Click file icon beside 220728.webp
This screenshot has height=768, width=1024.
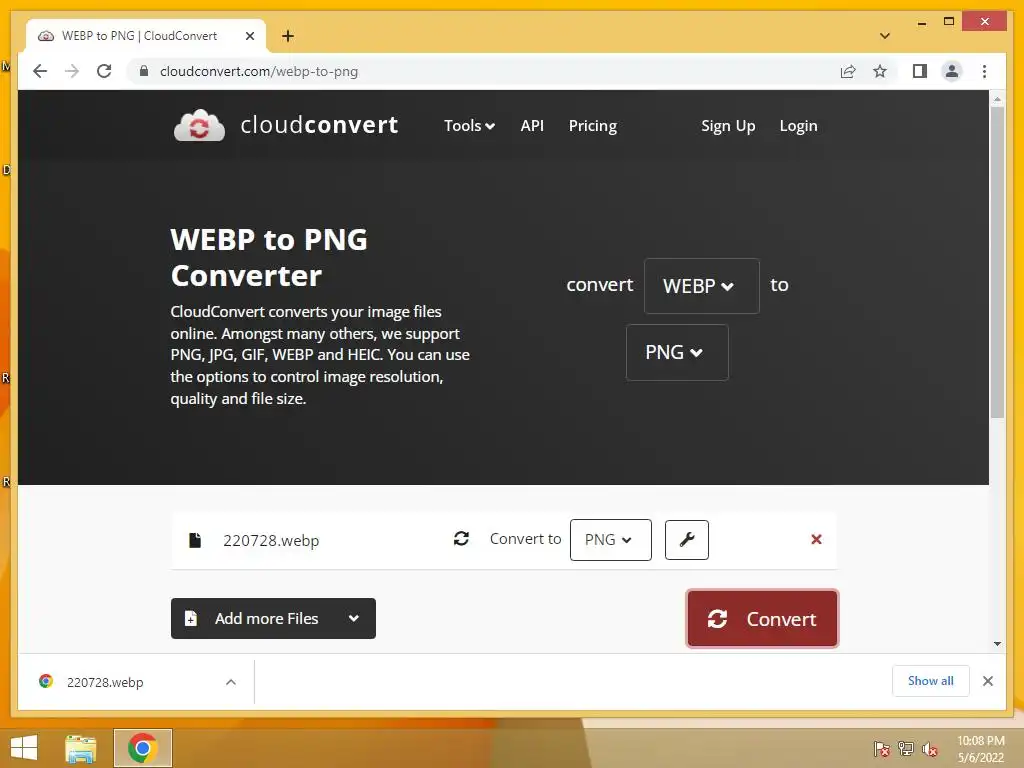pyautogui.click(x=195, y=540)
